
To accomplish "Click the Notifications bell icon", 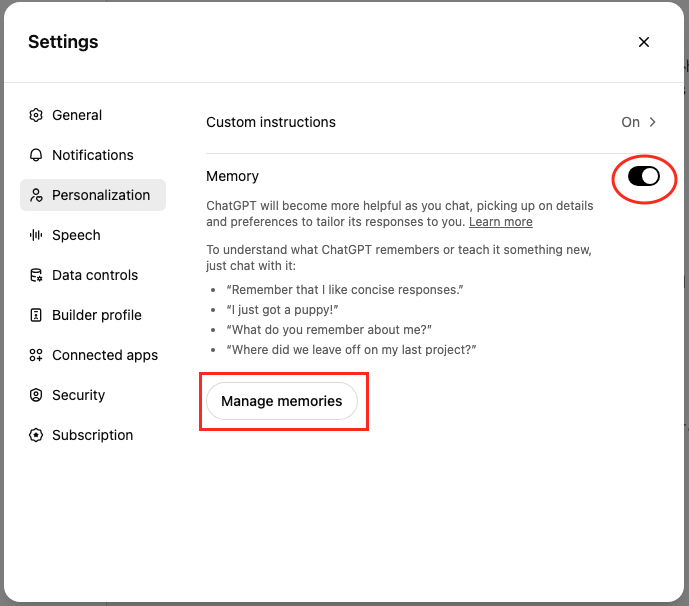I will [x=36, y=155].
